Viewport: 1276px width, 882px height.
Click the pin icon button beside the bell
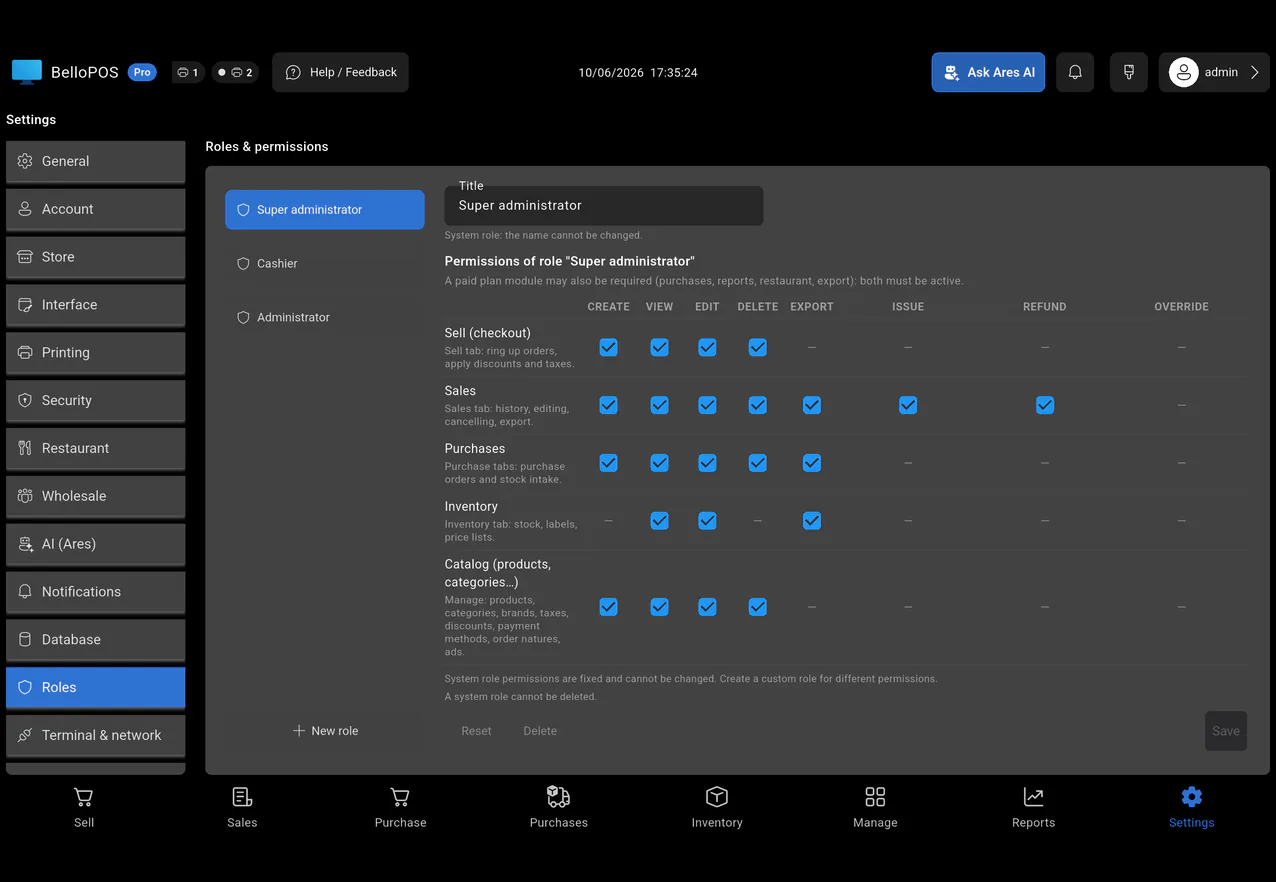[1129, 72]
